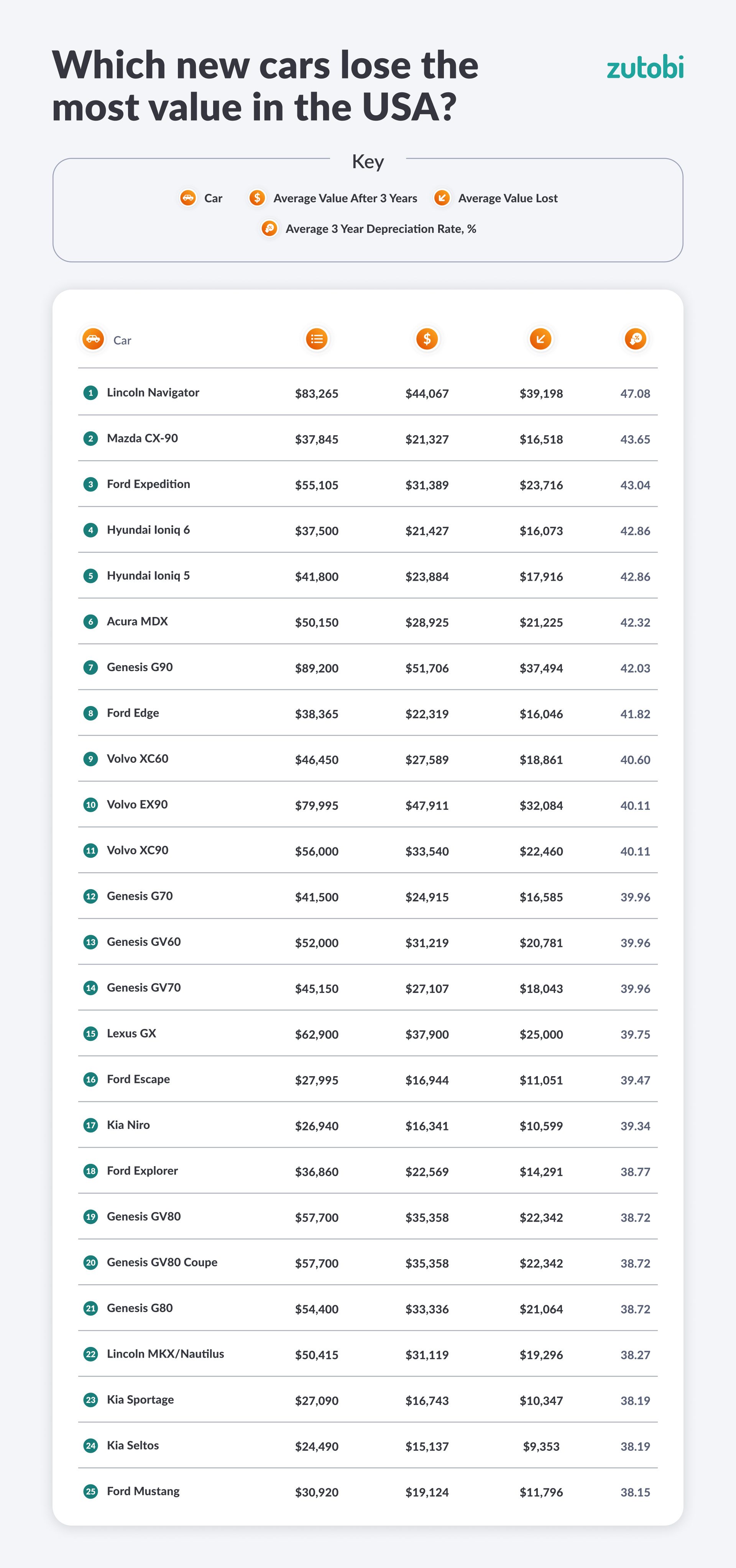The width and height of the screenshot is (736, 1568).
Task: Click the rank 10 badge for Volvo EX90
Action: [91, 805]
